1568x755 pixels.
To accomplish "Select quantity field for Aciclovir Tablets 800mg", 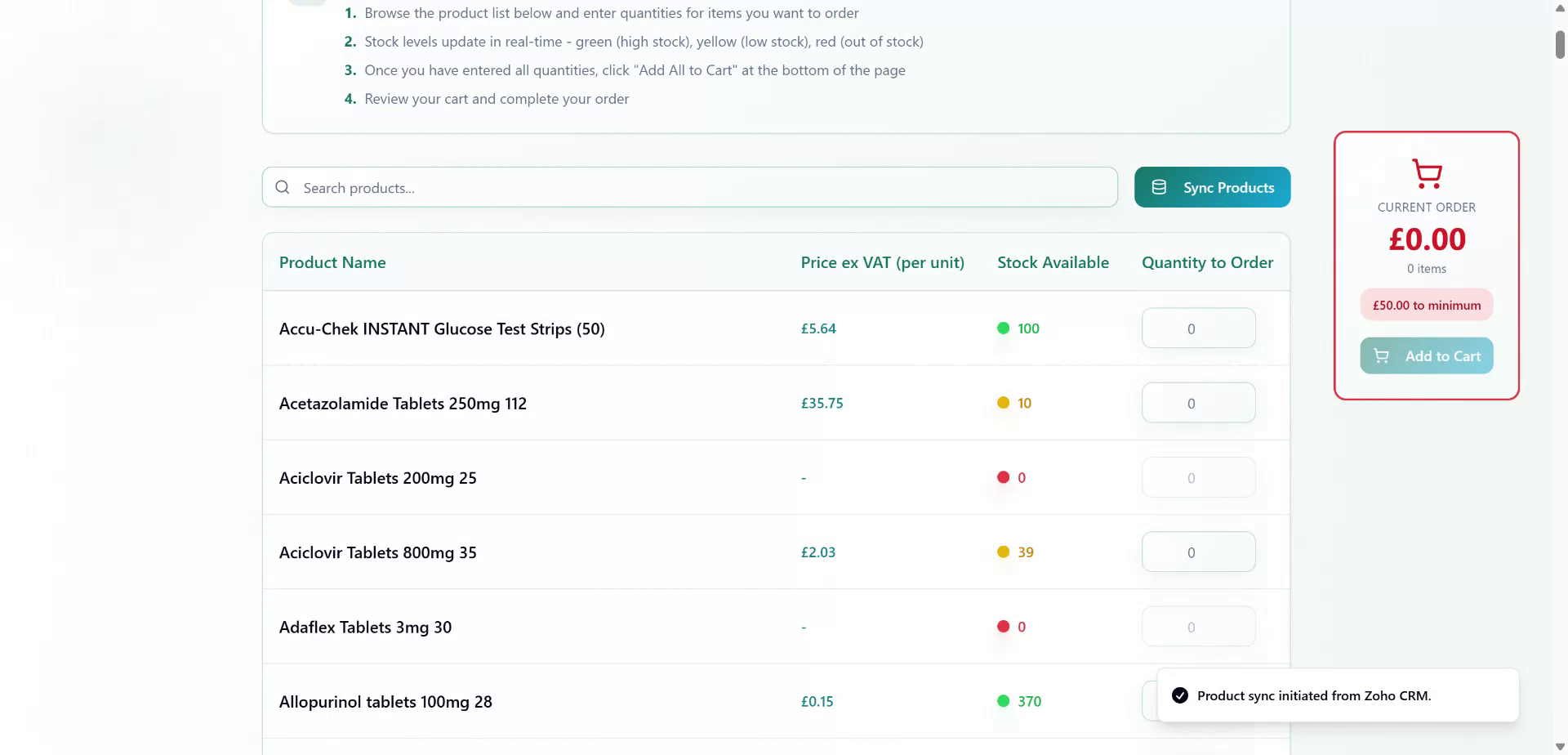I will (x=1197, y=552).
